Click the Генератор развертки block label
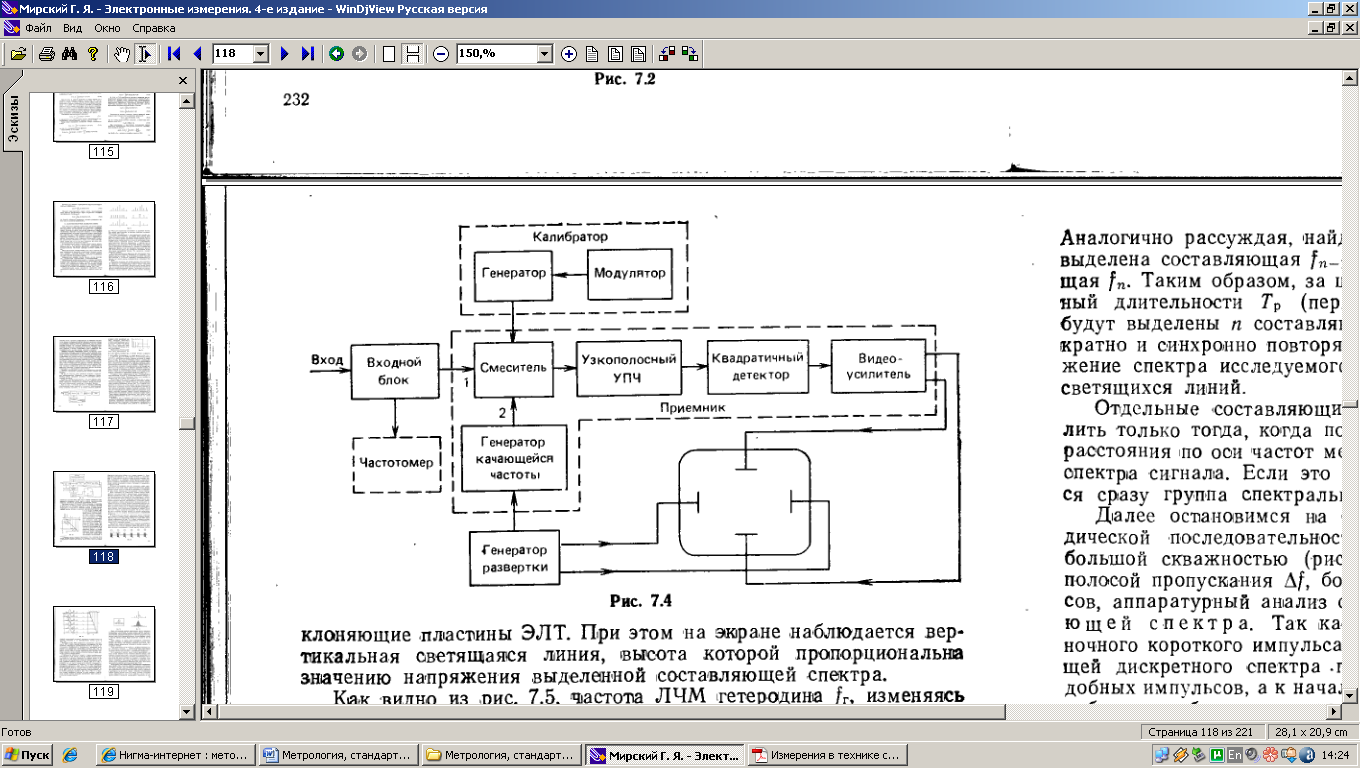This screenshot has width=1360, height=768. point(513,559)
